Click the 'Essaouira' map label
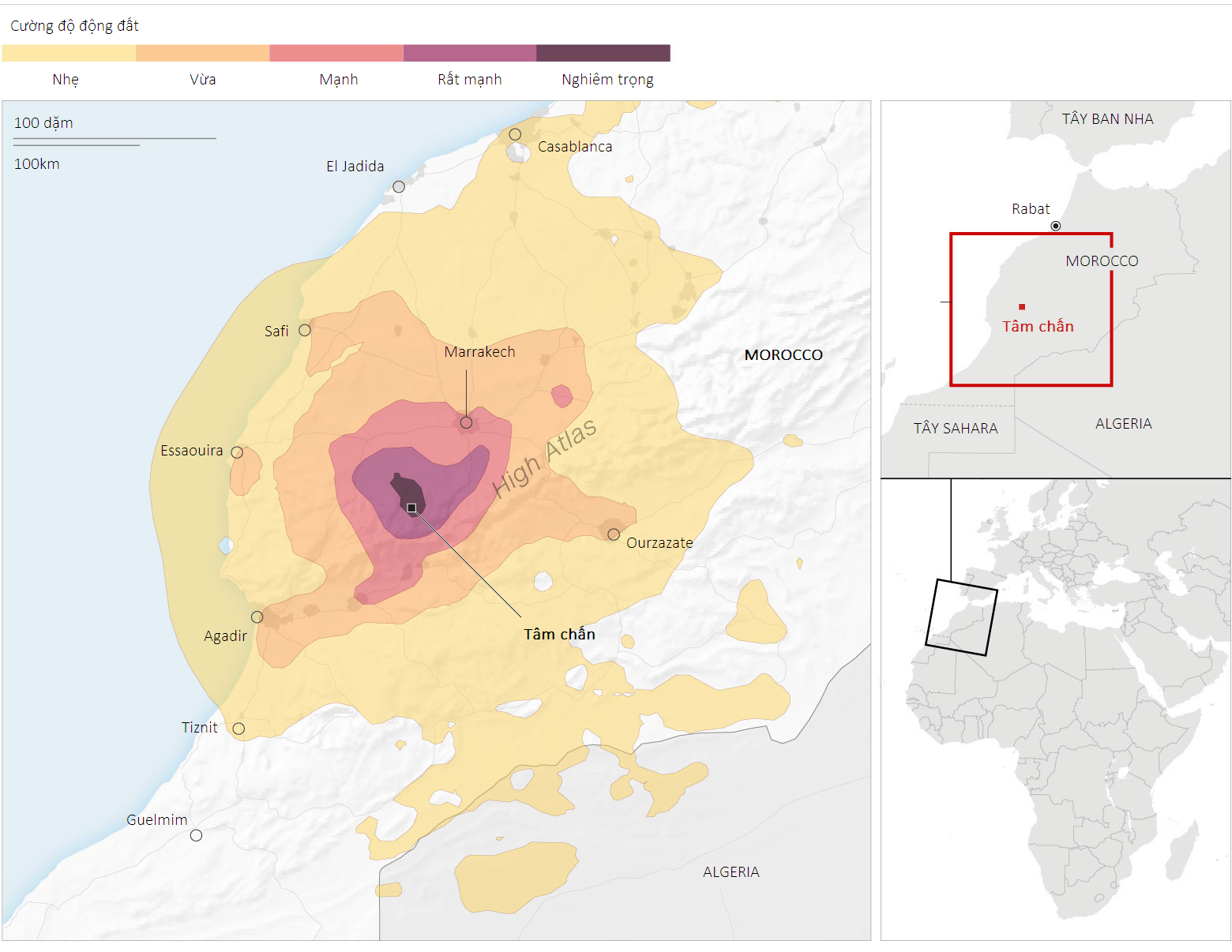This screenshot has width=1232, height=952. tap(192, 451)
